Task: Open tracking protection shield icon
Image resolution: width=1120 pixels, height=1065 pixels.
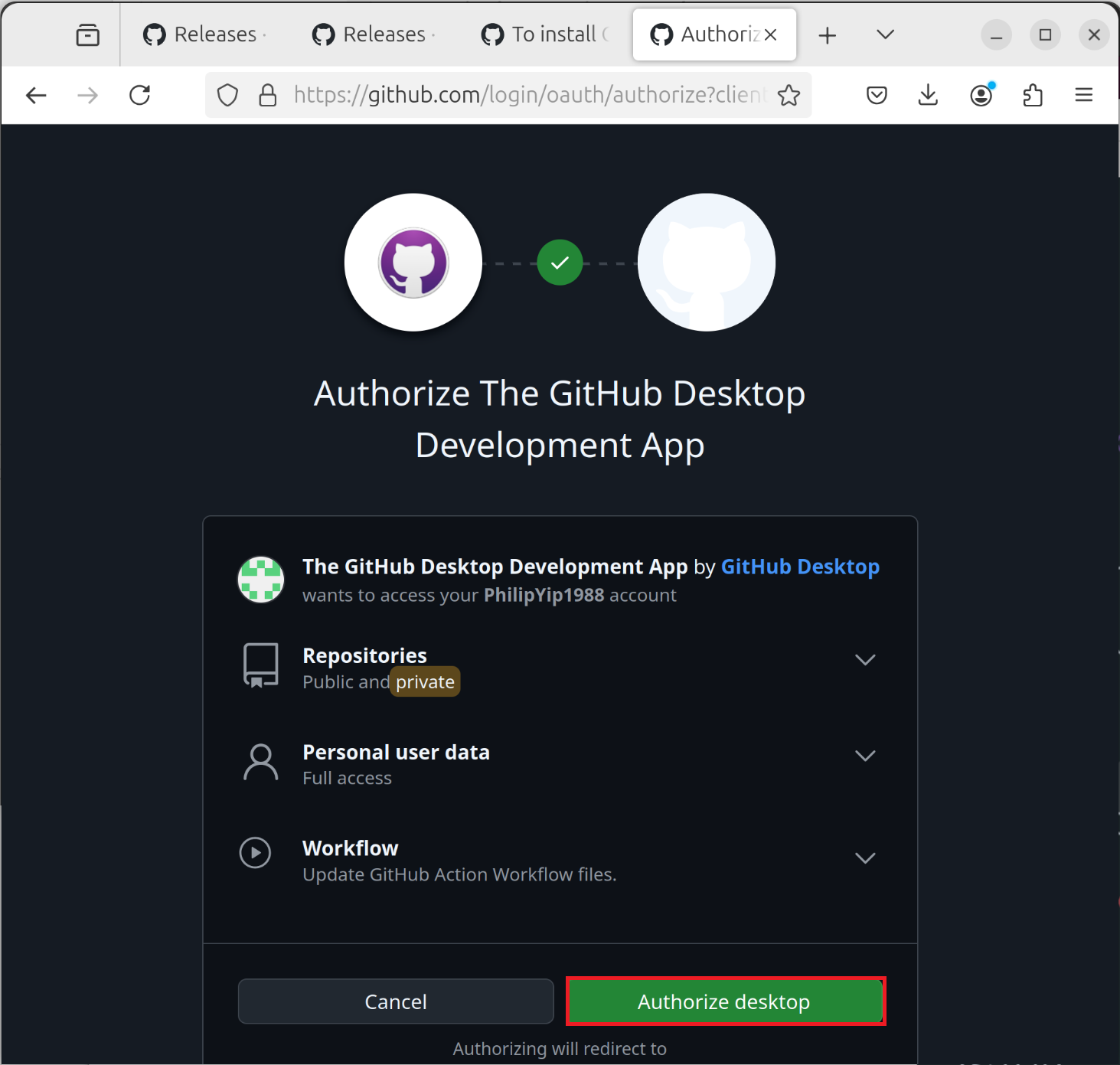Action: click(227, 95)
